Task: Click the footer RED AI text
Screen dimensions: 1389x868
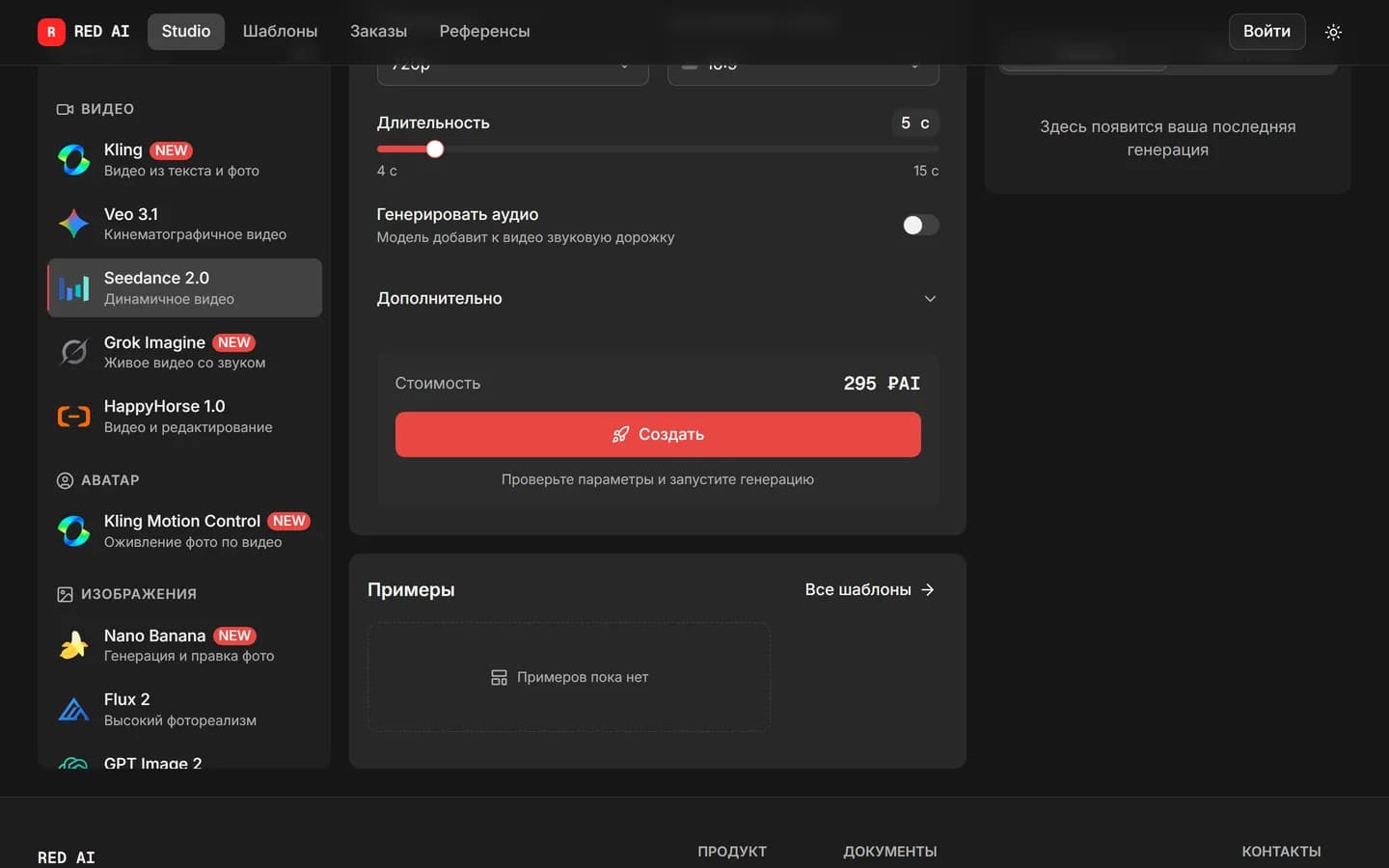Action: tap(67, 857)
